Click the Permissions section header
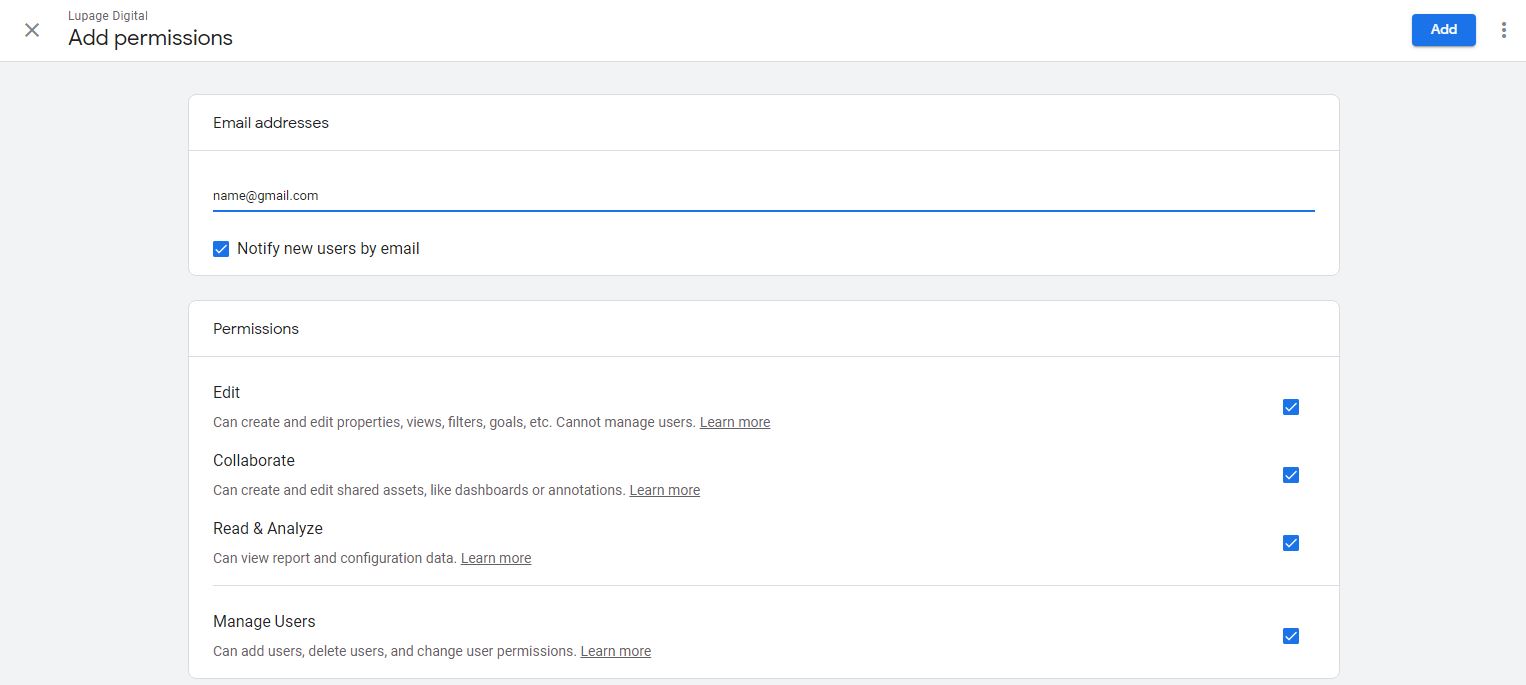 coord(255,328)
